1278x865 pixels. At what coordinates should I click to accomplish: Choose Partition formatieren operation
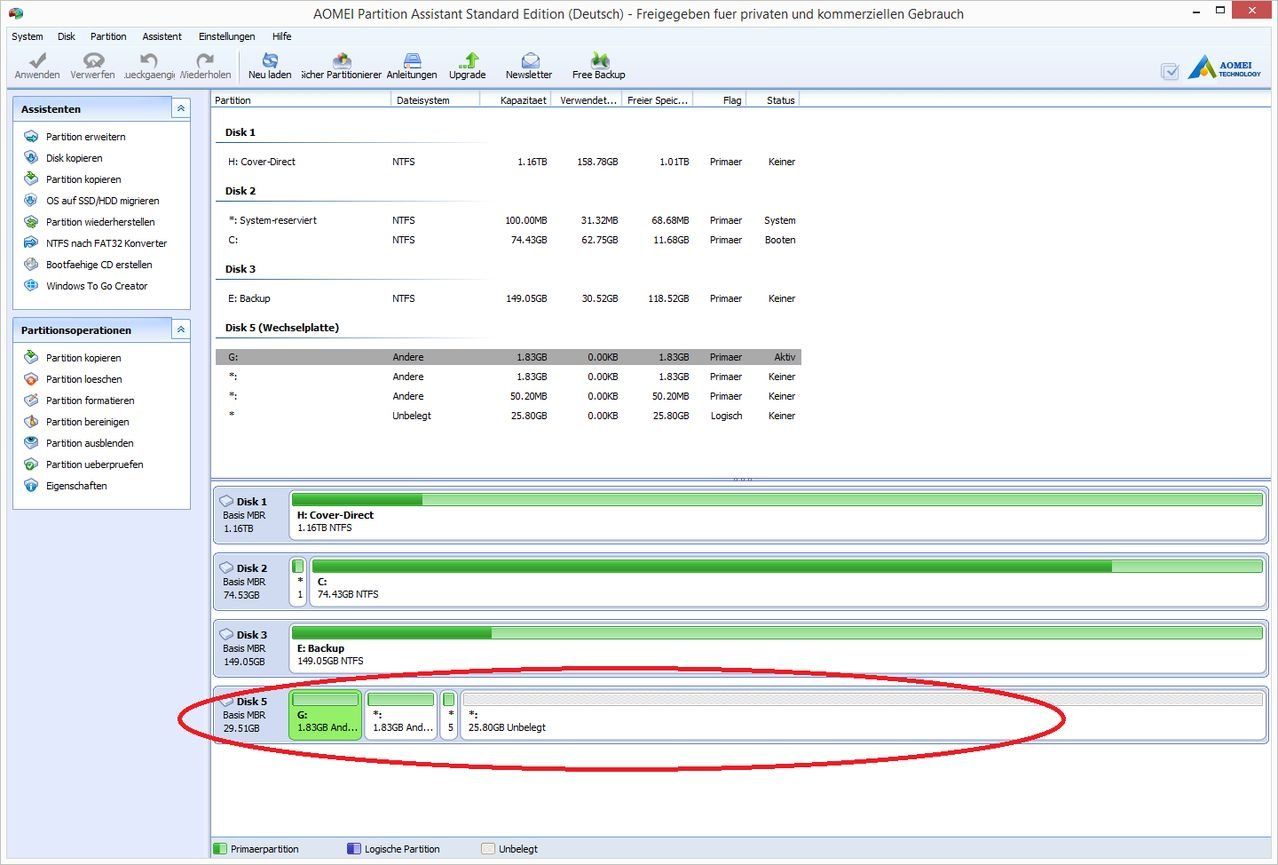(x=90, y=401)
